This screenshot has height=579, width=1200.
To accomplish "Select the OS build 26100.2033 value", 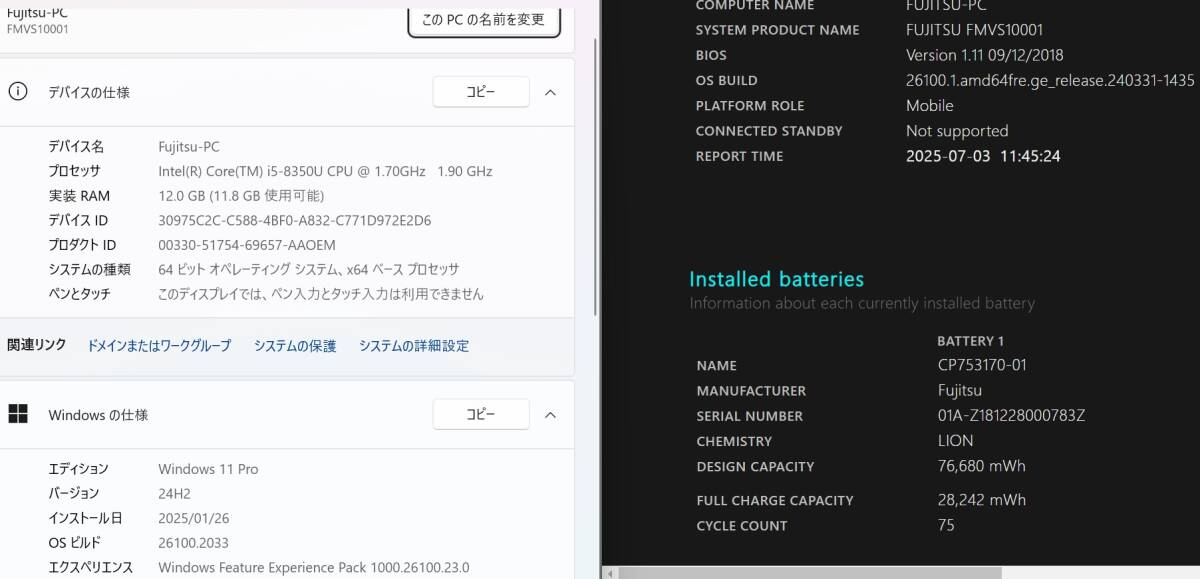I will 193,543.
